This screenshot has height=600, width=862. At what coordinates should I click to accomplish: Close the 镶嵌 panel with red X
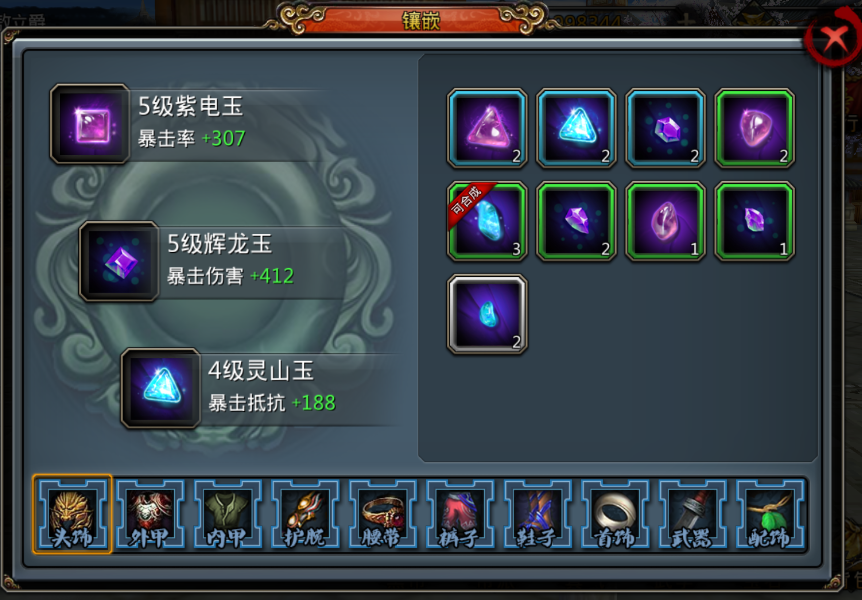click(834, 38)
